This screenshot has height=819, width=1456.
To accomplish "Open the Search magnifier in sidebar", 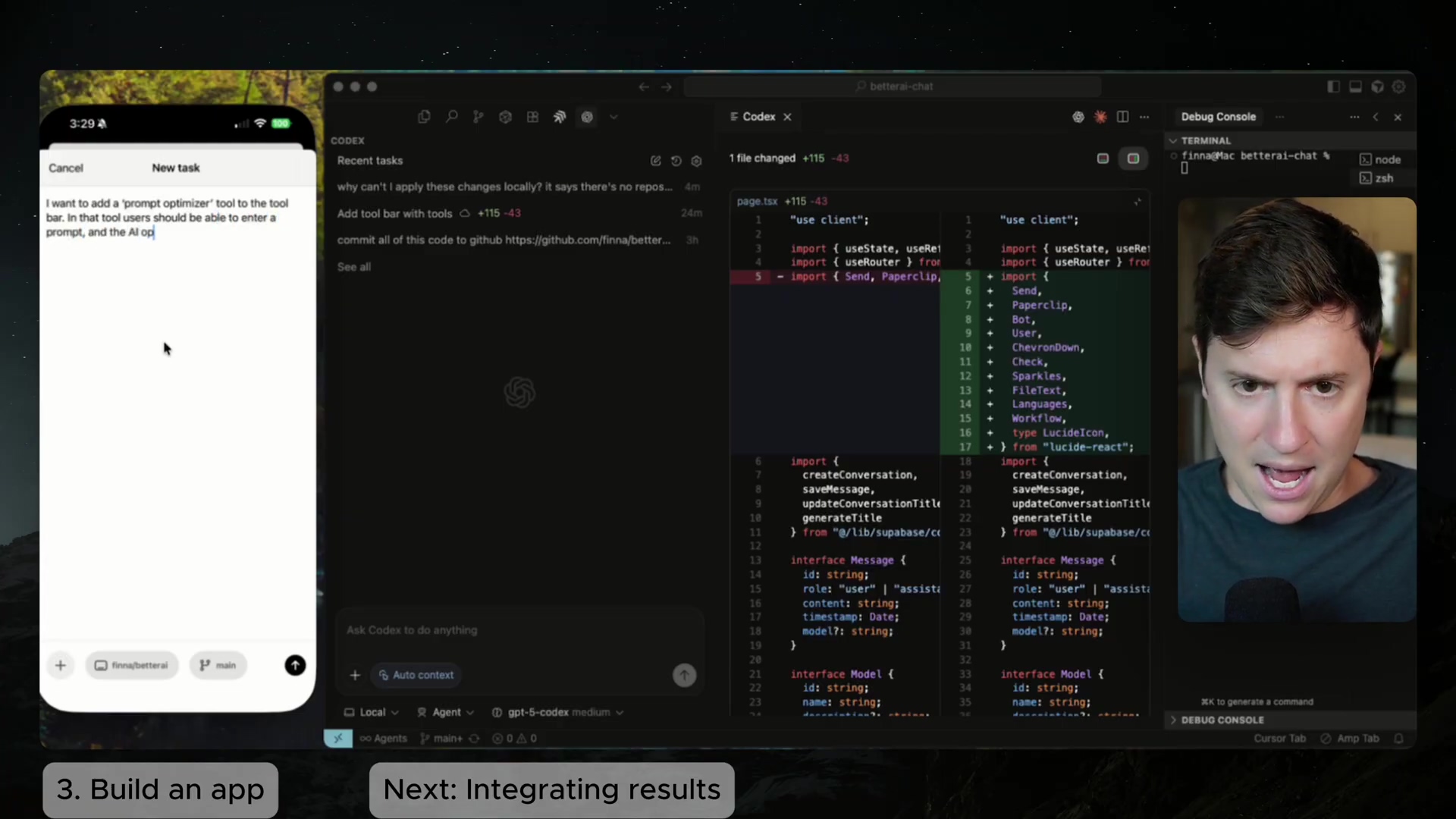I will point(451,117).
